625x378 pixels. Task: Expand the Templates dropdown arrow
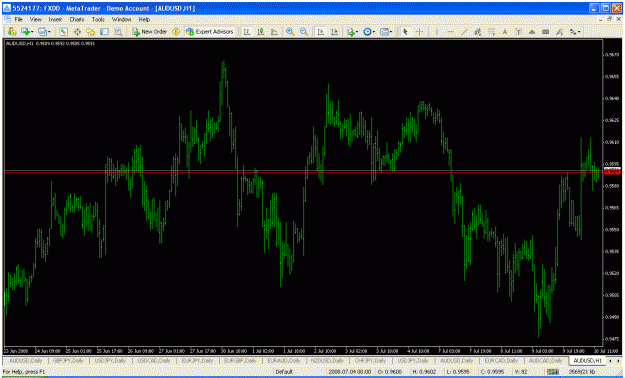coord(391,32)
